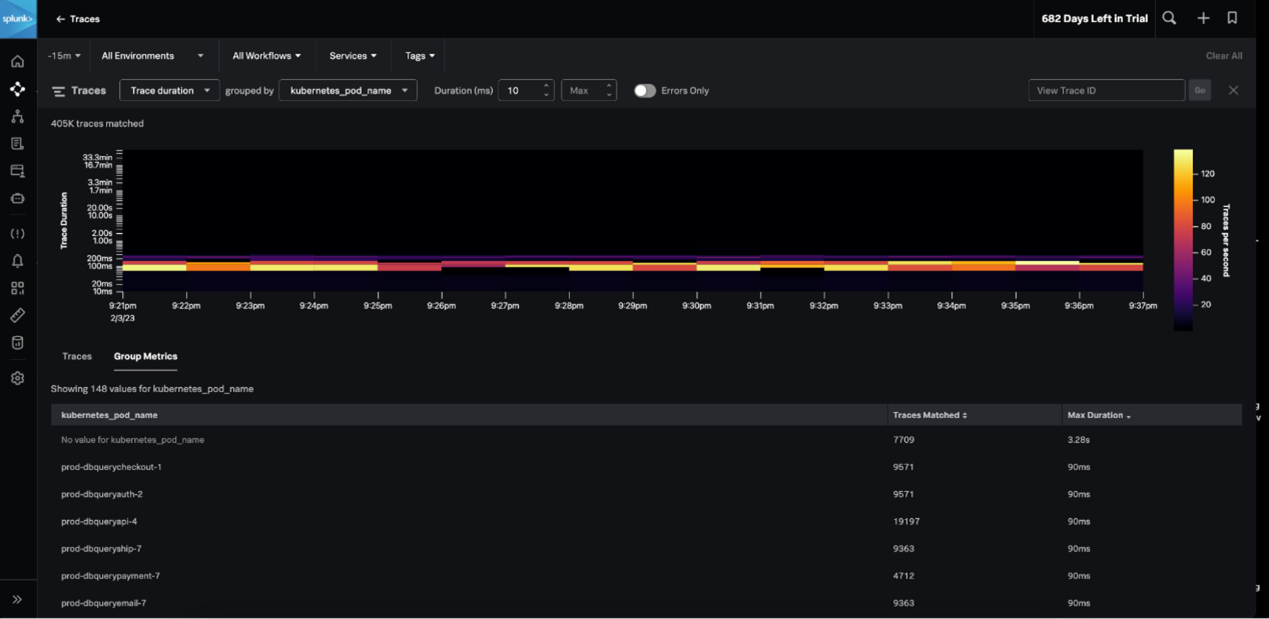Viewport: 1269px width, 619px height.
Task: Switch to the Traces tab
Action: pyautogui.click(x=77, y=356)
